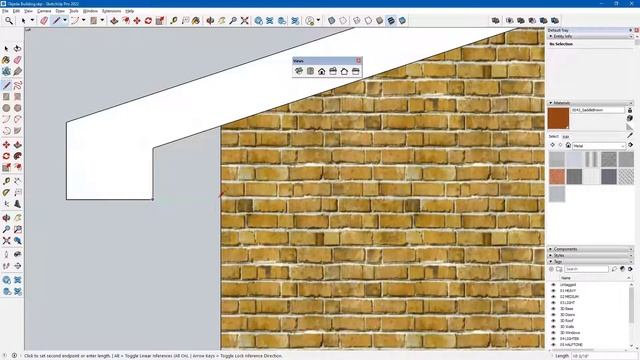
Task: Open the File menu
Action: [x=5, y=11]
